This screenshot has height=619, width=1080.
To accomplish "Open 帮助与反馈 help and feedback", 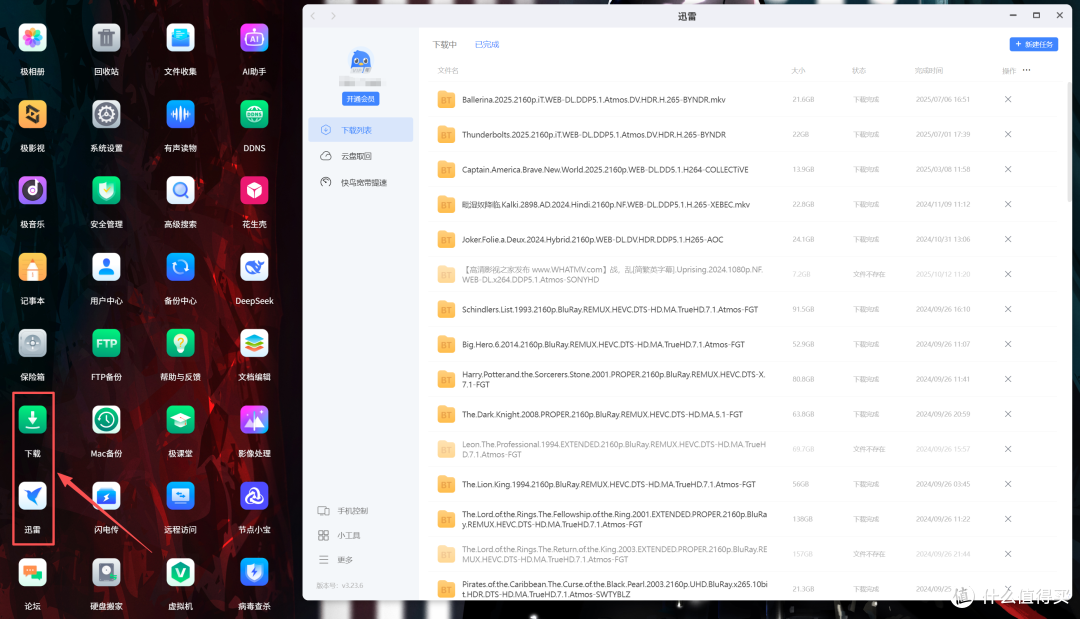I will 180,344.
